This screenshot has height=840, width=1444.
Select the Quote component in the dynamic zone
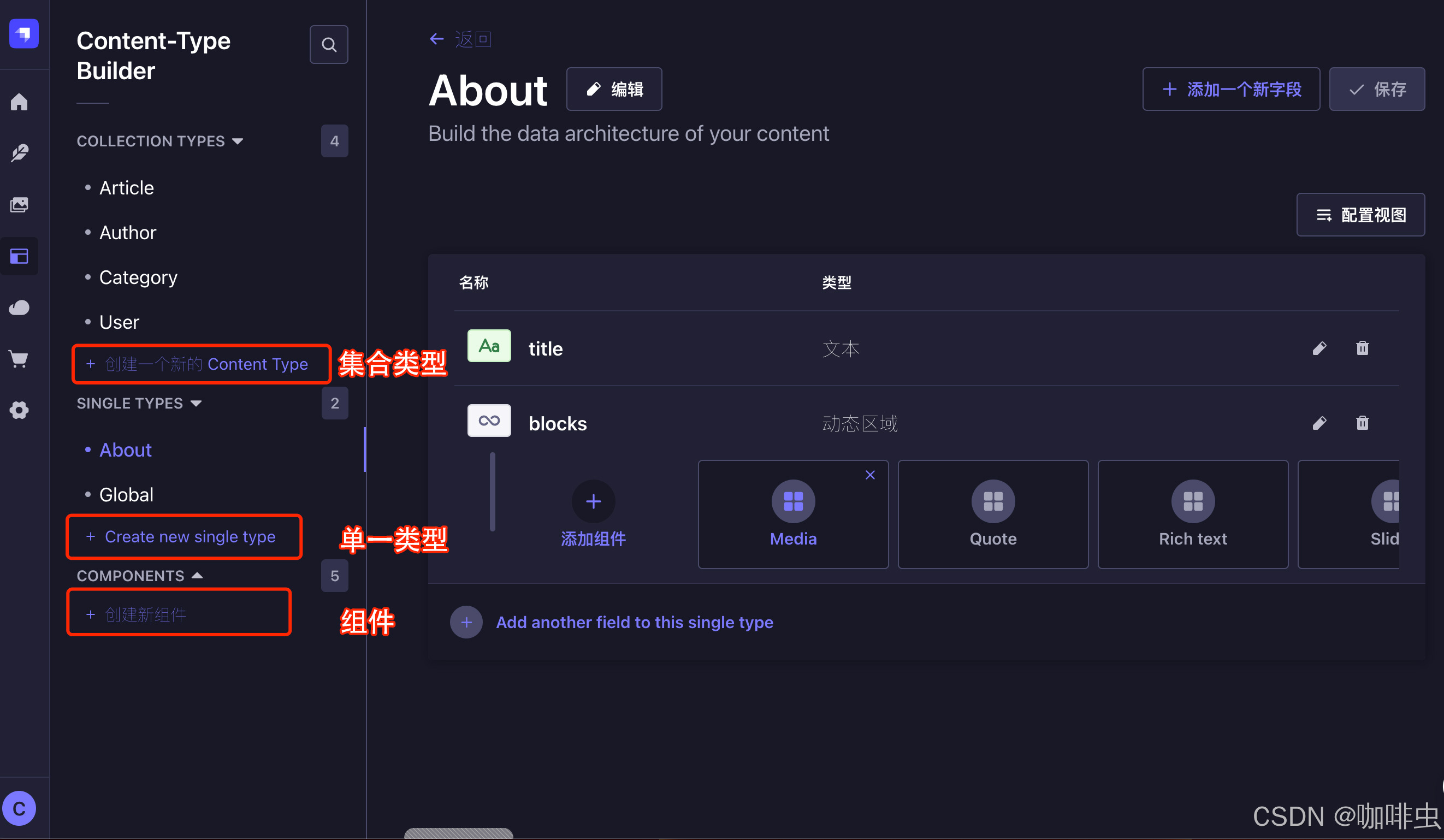992,514
